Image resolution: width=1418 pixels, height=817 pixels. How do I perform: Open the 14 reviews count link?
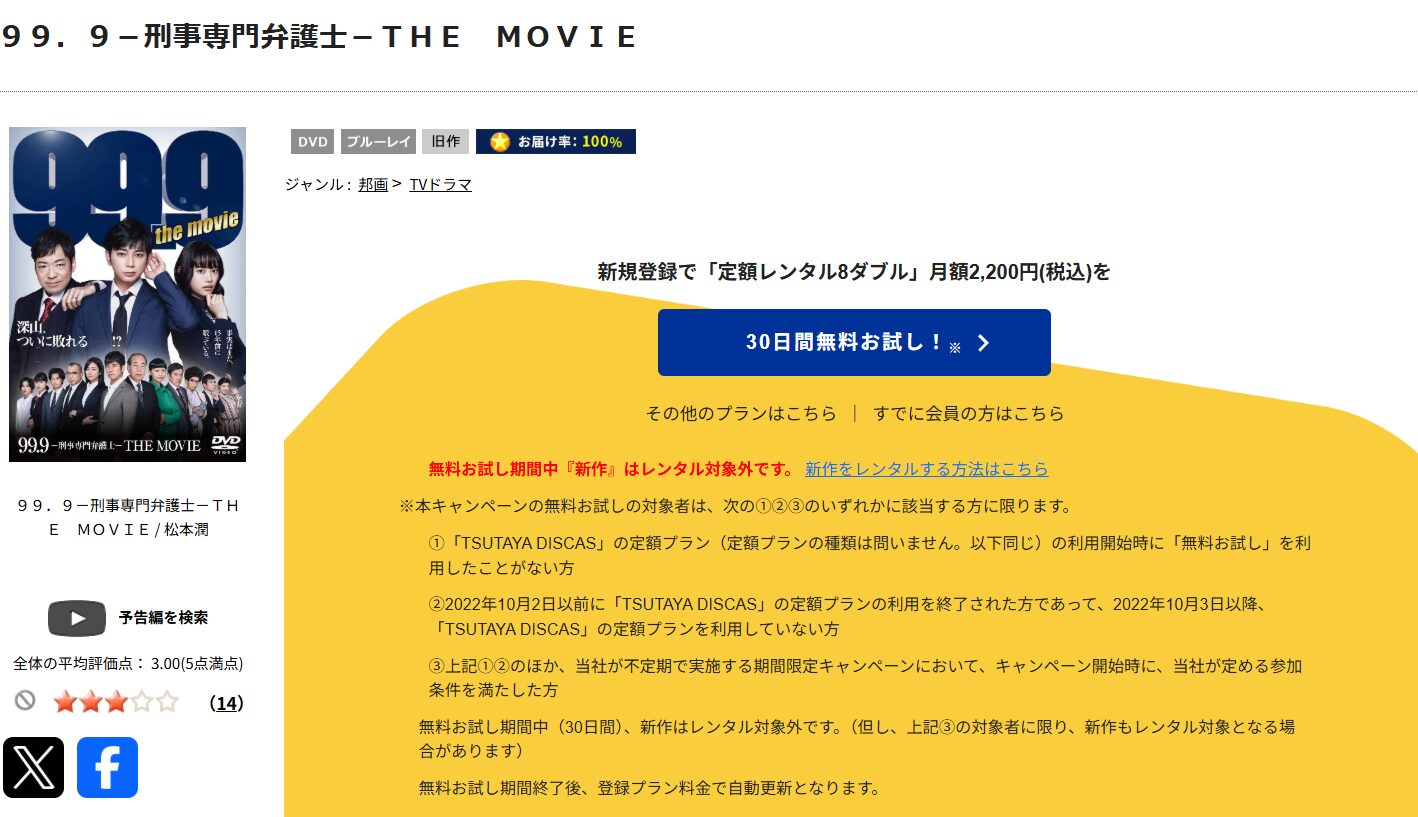[x=227, y=703]
